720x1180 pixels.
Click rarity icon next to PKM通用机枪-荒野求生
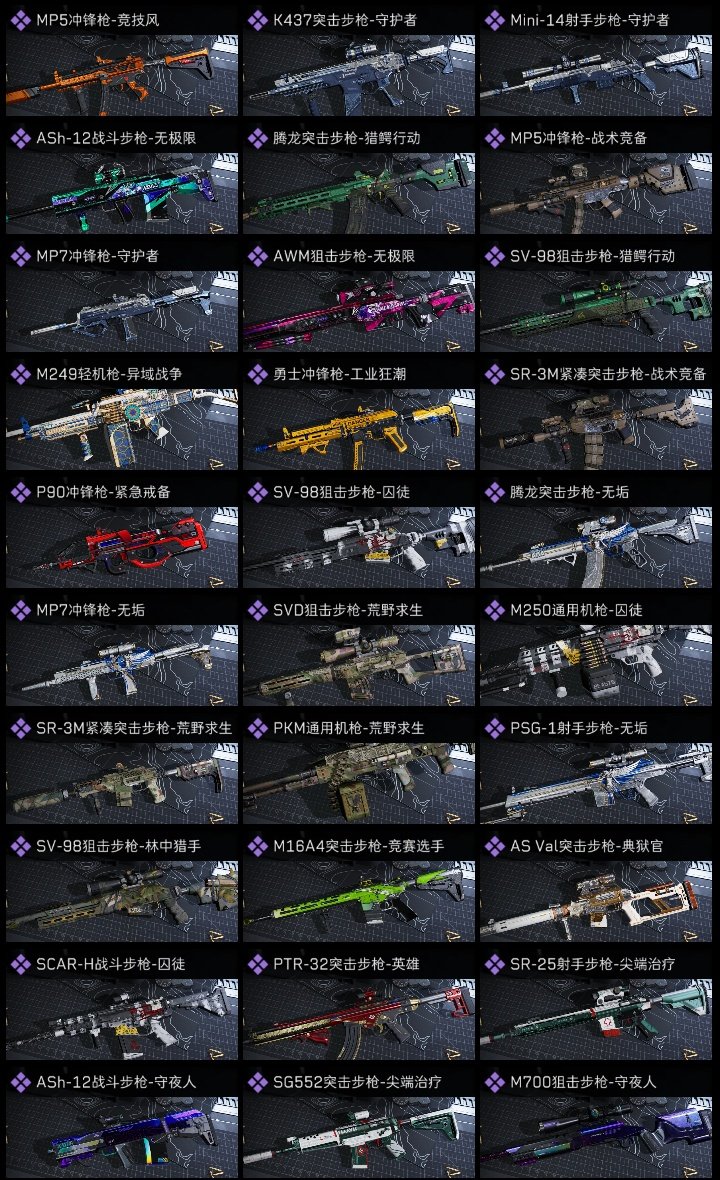(257, 728)
